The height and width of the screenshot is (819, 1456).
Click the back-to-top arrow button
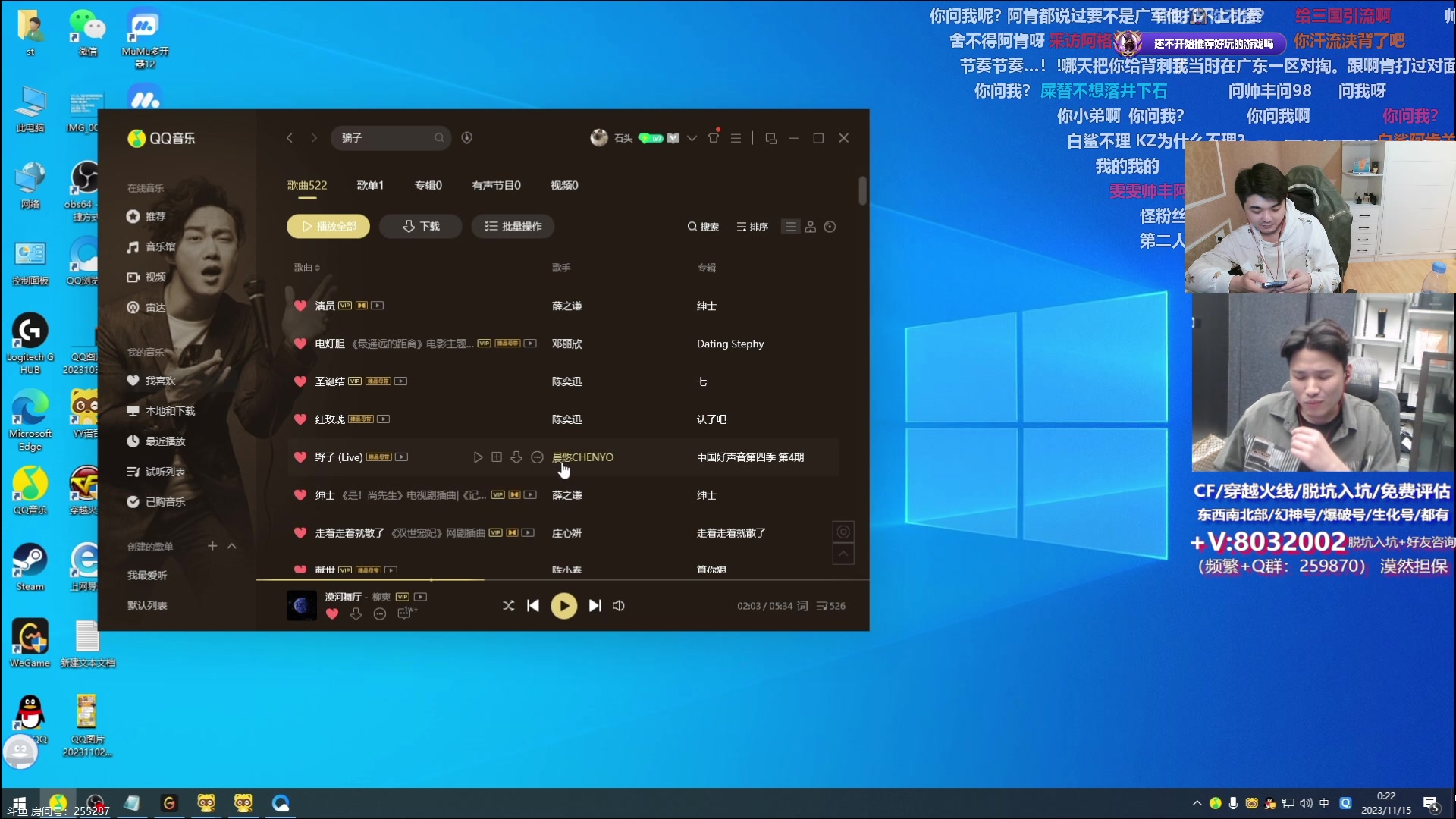pyautogui.click(x=843, y=554)
